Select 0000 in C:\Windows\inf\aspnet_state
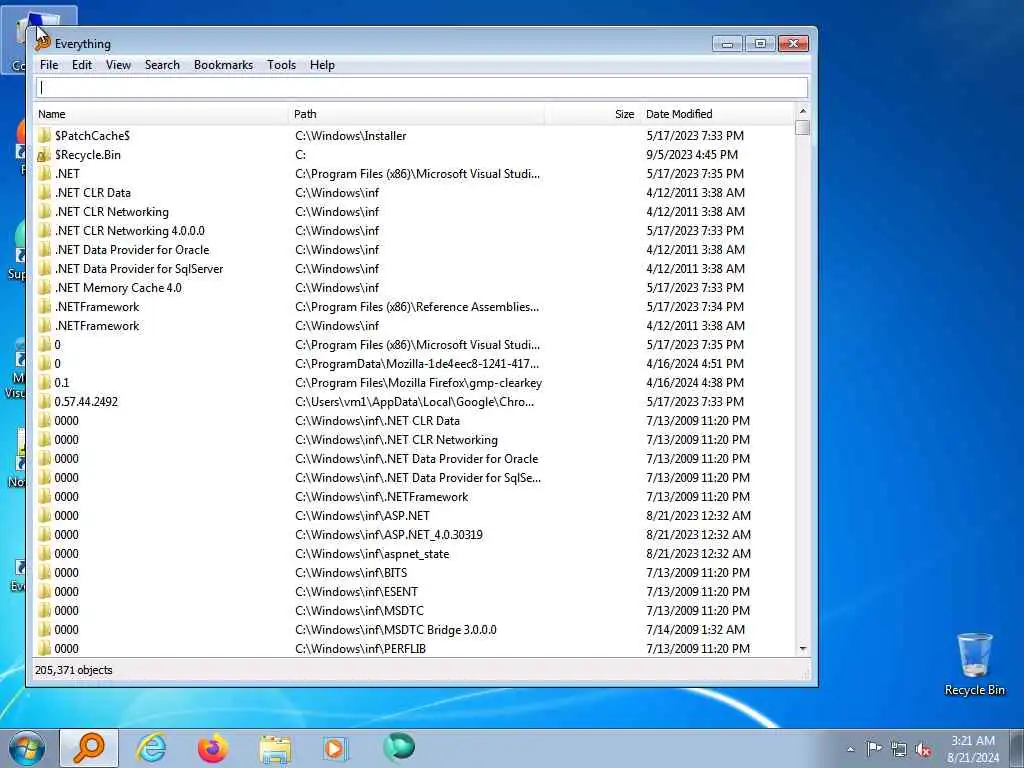The image size is (1024, 768). (67, 554)
